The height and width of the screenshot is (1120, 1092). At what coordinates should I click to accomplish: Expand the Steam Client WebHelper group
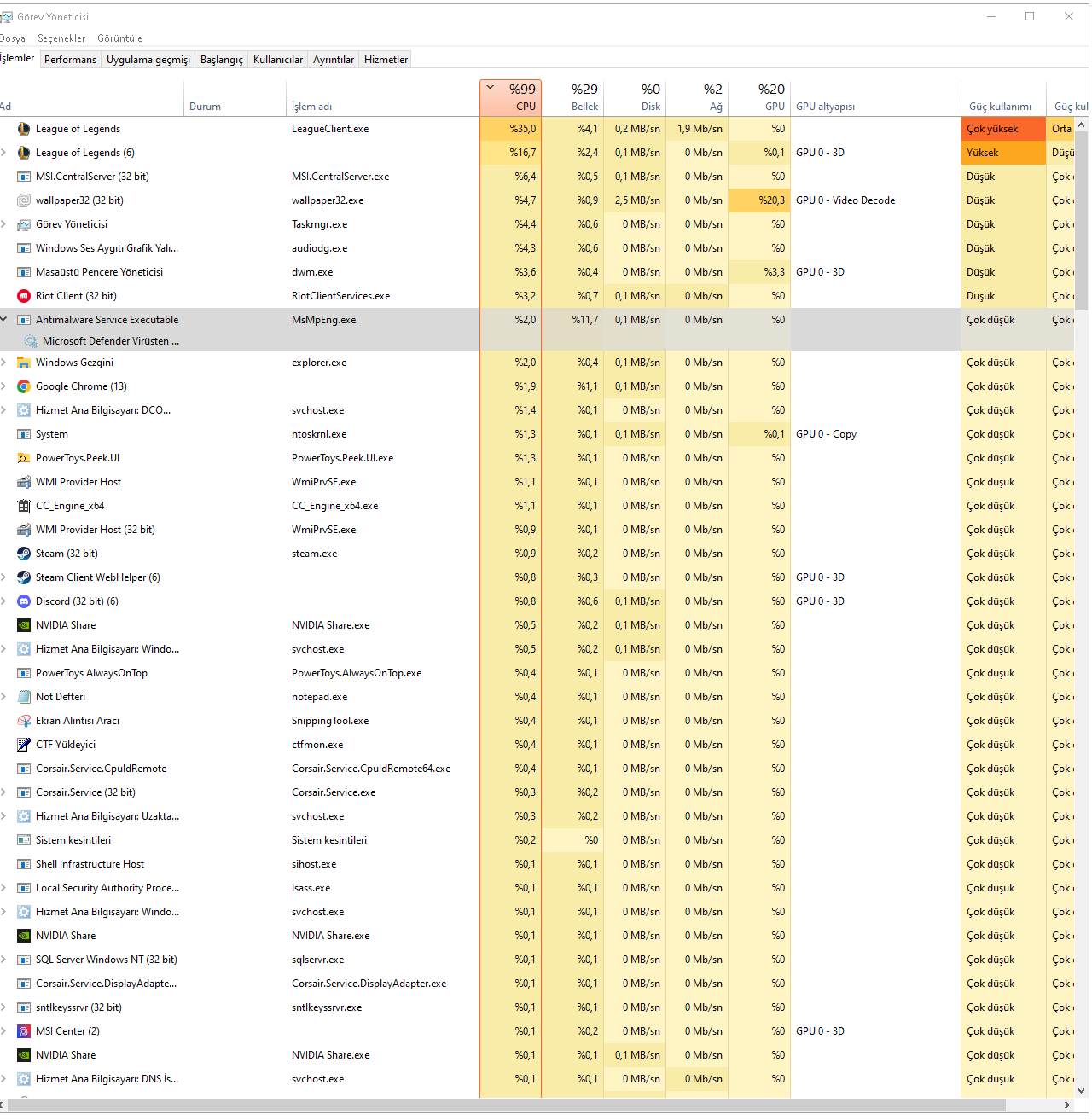pyautogui.click(x=4, y=577)
